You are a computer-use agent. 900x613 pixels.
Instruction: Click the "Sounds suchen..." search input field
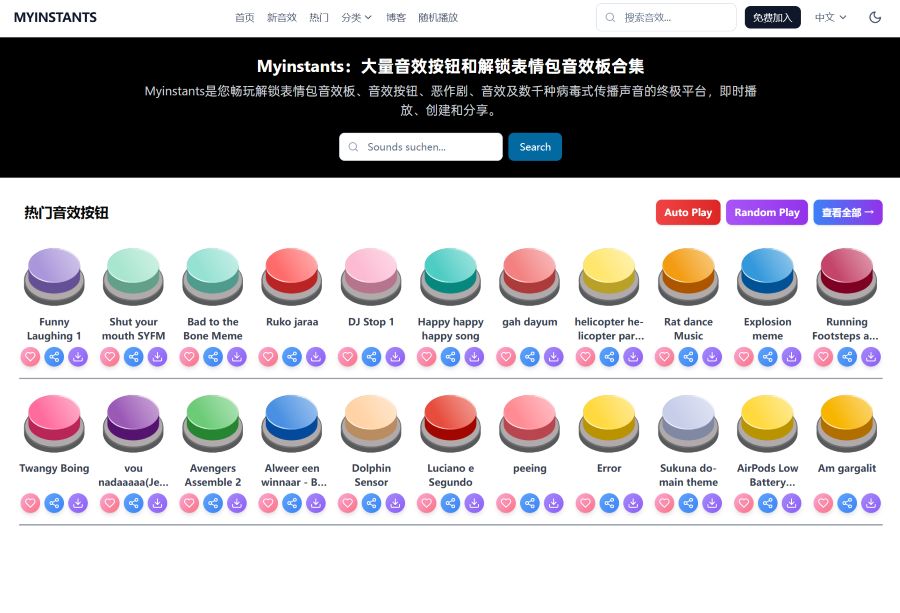tap(420, 146)
